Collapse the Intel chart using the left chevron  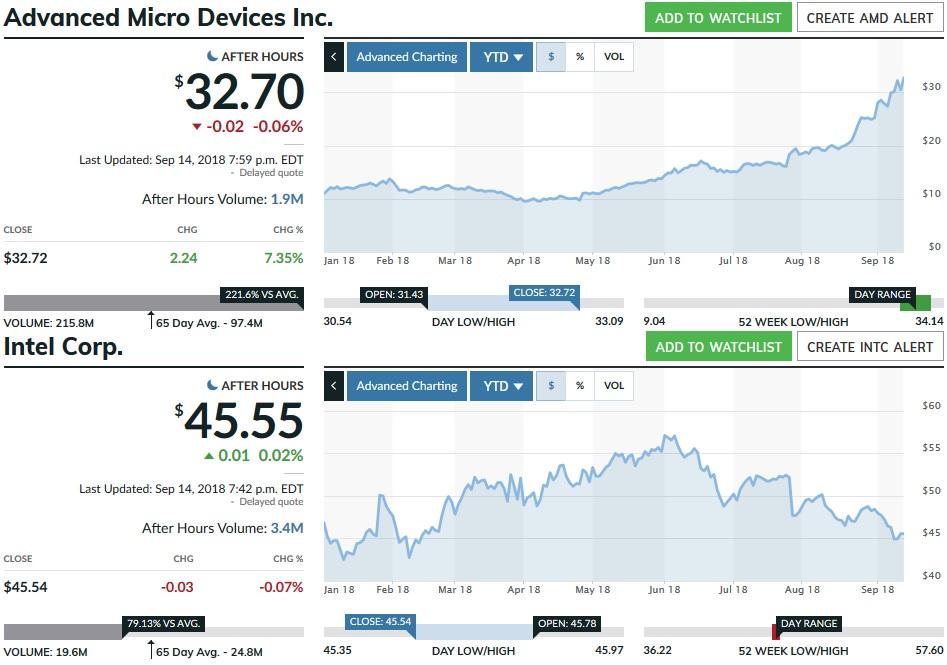point(333,385)
